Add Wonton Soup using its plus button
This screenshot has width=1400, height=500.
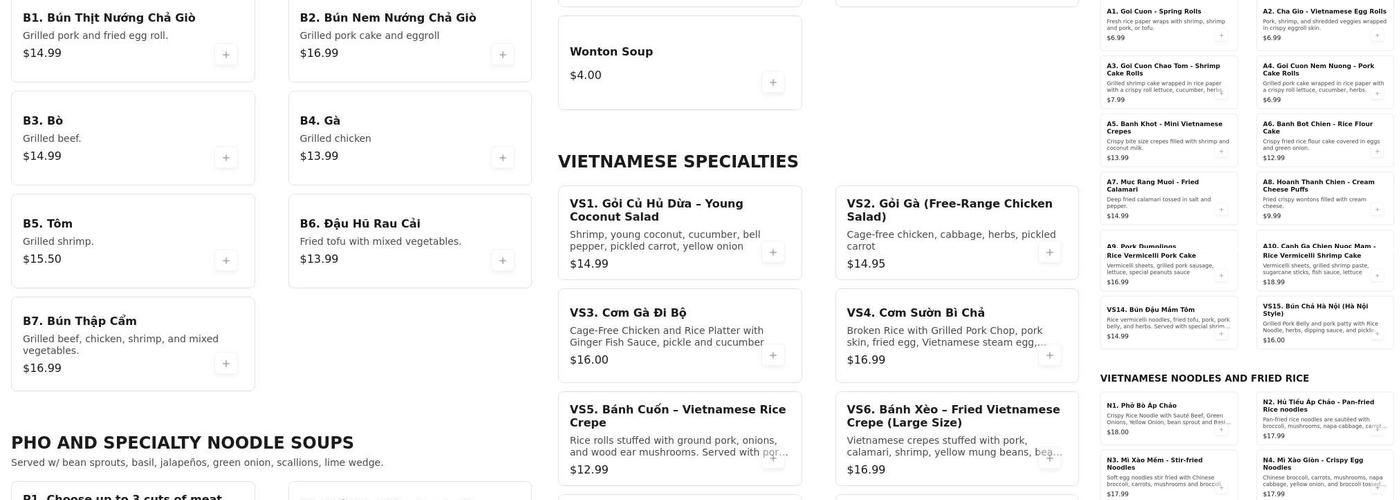(x=773, y=82)
